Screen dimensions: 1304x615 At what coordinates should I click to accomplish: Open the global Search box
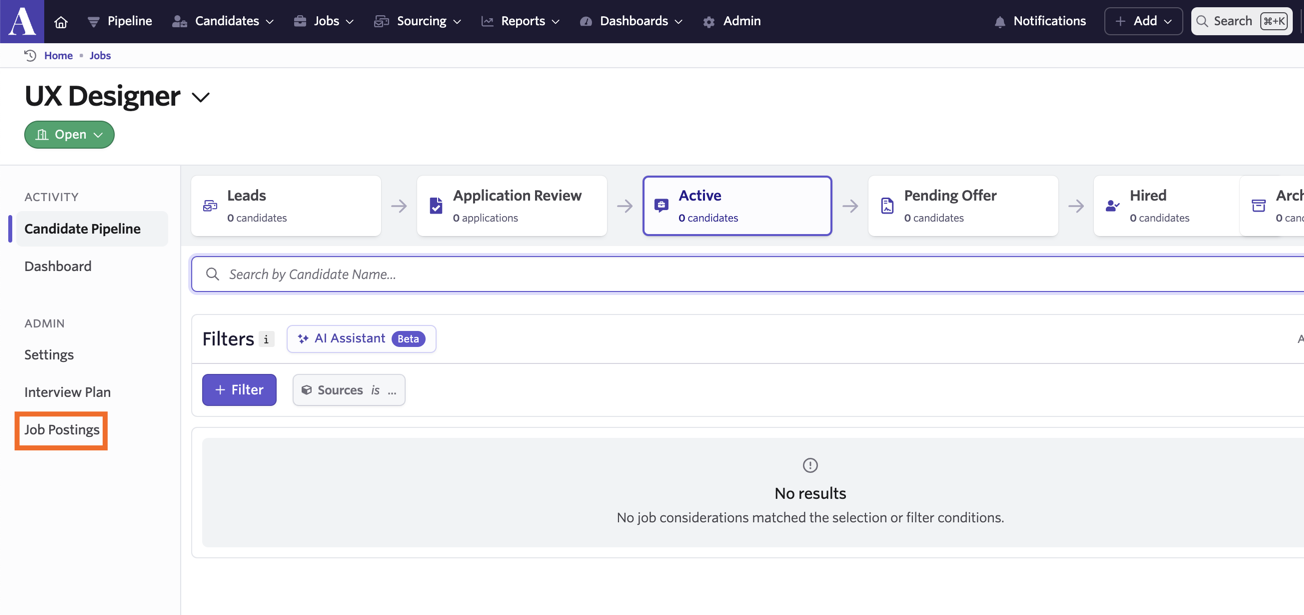(x=1242, y=21)
